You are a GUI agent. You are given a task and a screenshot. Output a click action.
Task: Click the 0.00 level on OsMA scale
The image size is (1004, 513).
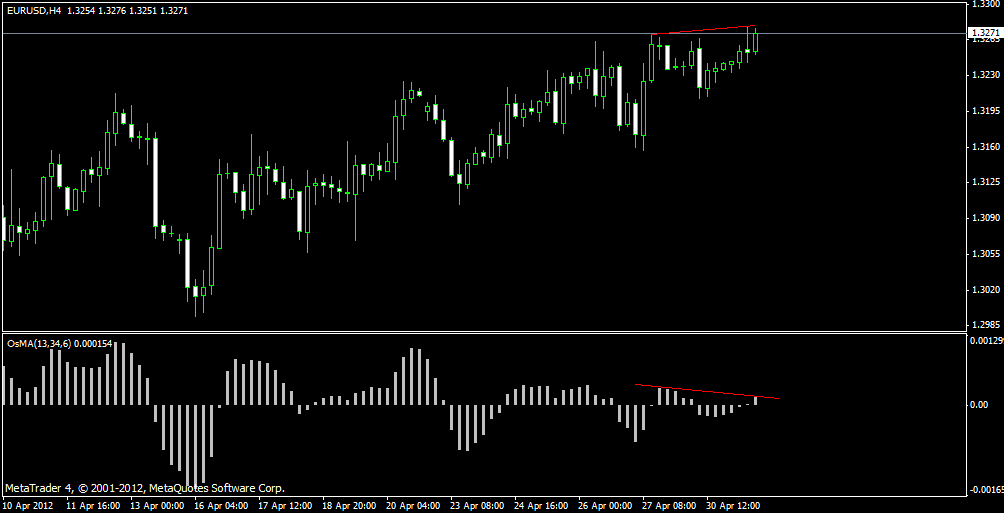click(981, 405)
